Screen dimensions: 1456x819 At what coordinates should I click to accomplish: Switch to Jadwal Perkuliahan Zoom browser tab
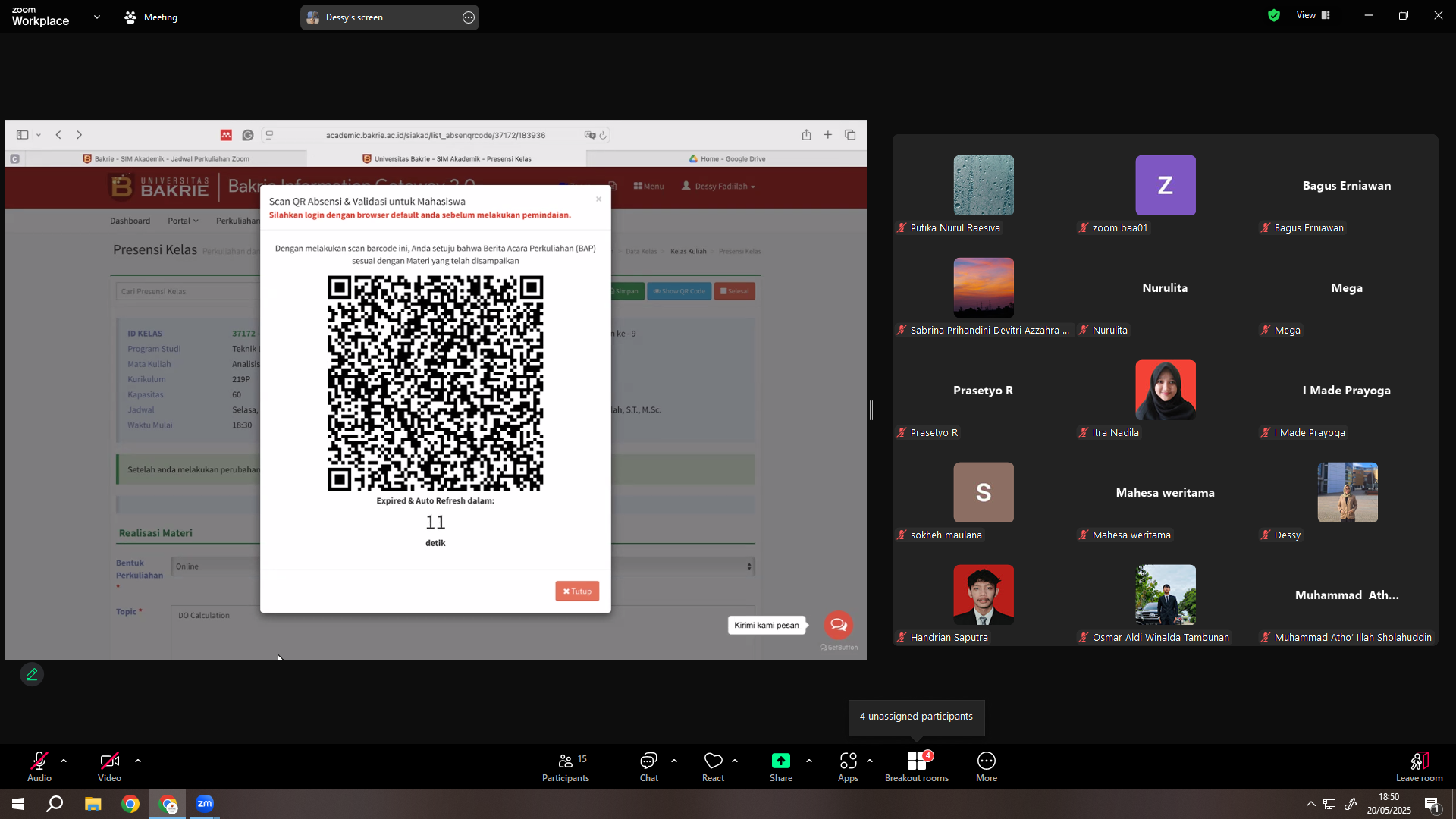pos(166,159)
